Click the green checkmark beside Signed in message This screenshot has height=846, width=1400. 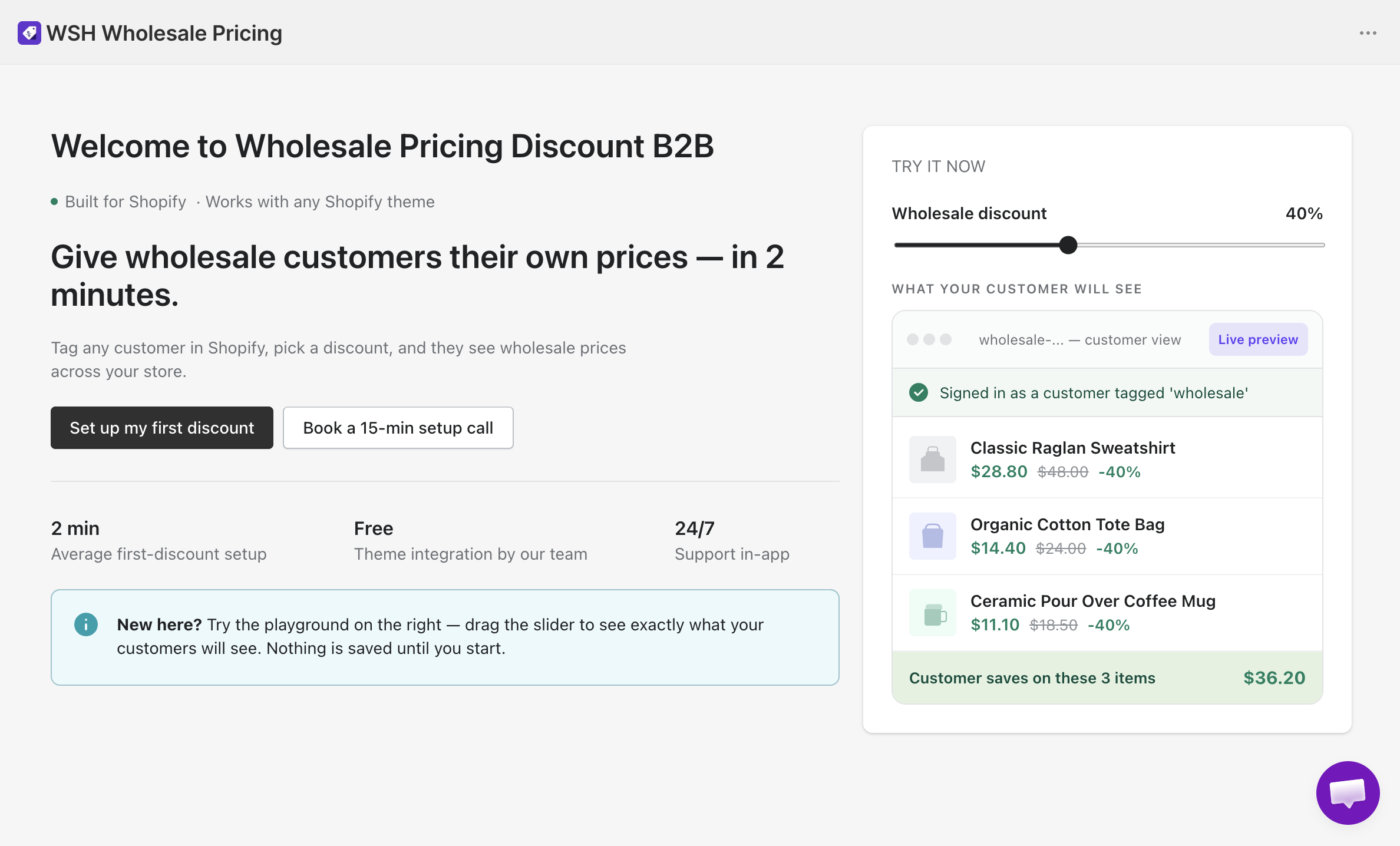pos(918,392)
